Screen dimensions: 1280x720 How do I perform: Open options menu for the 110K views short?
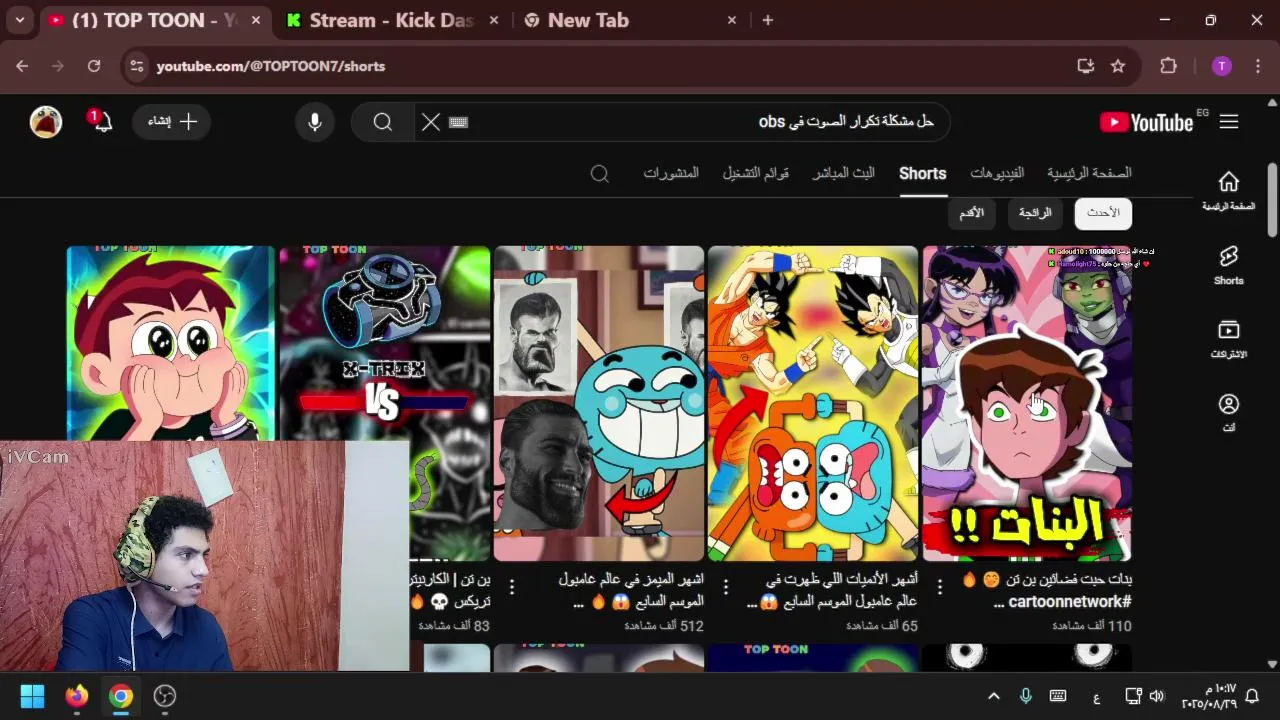coord(940,586)
